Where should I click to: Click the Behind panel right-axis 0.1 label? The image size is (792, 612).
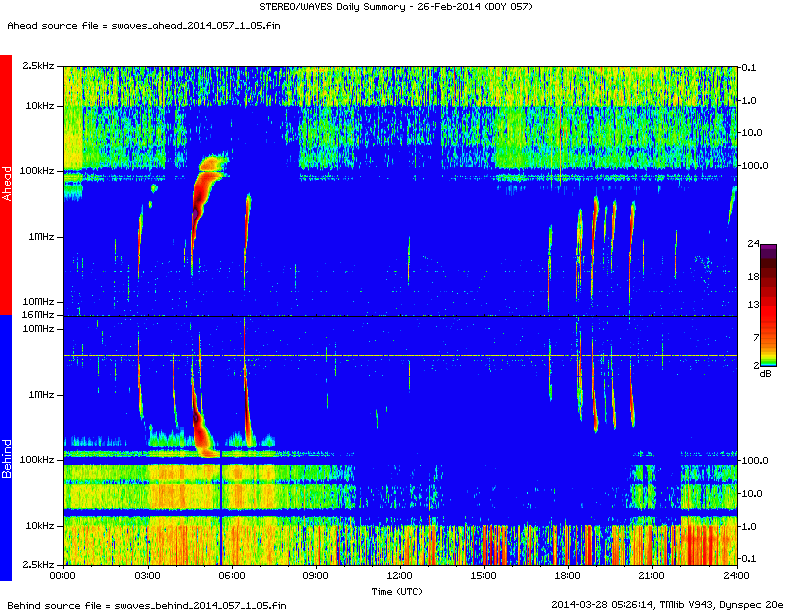[x=749, y=558]
